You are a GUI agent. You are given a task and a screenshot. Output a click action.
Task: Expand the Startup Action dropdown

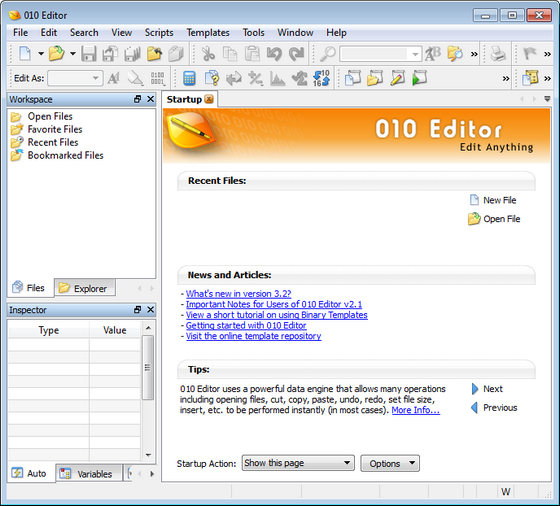[x=298, y=463]
